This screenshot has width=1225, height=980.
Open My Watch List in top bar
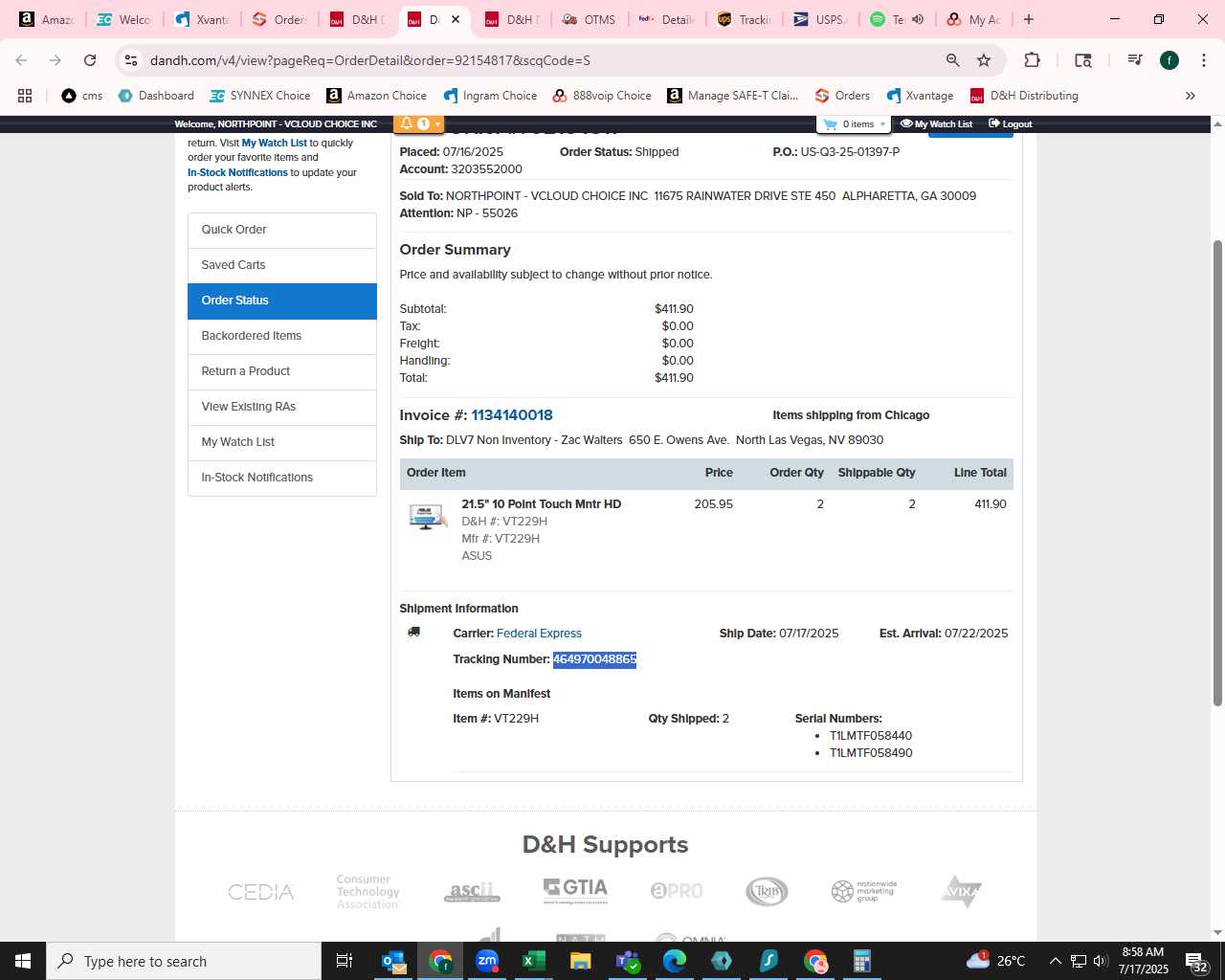click(x=936, y=124)
